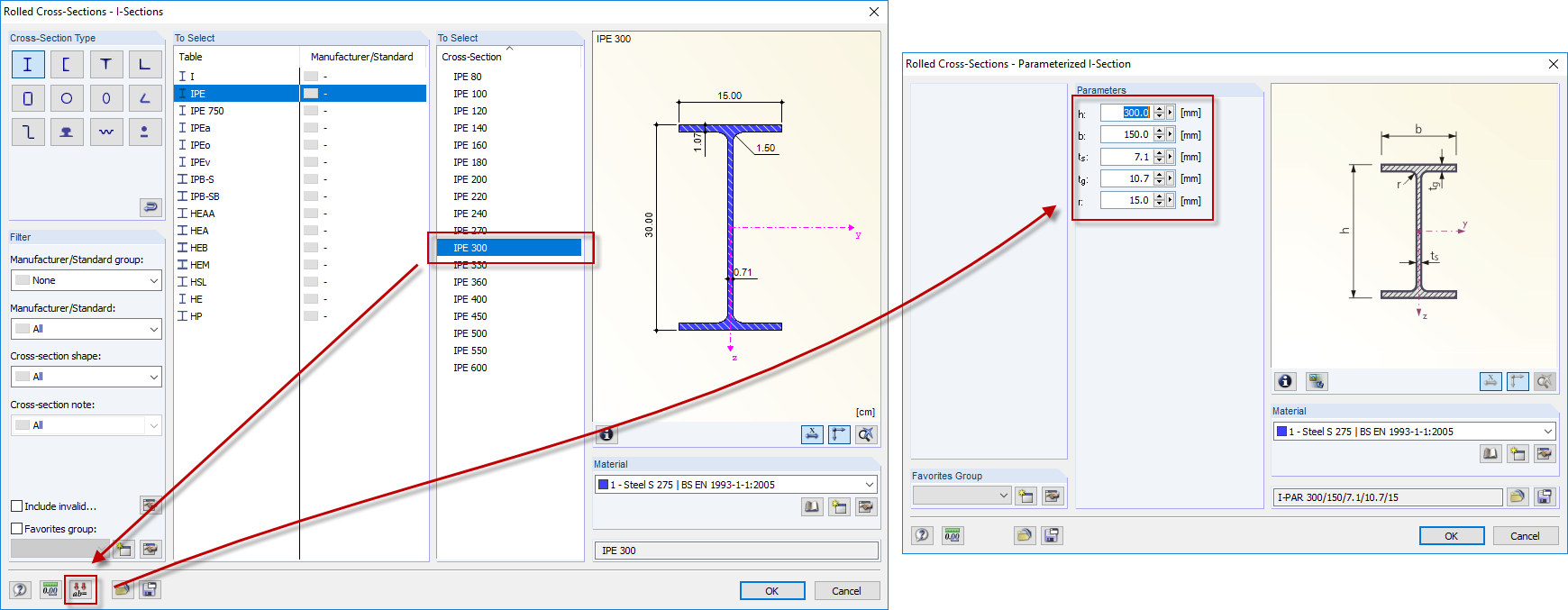Select the channel (C) section type icon
This screenshot has width=1568, height=610.
tap(67, 65)
